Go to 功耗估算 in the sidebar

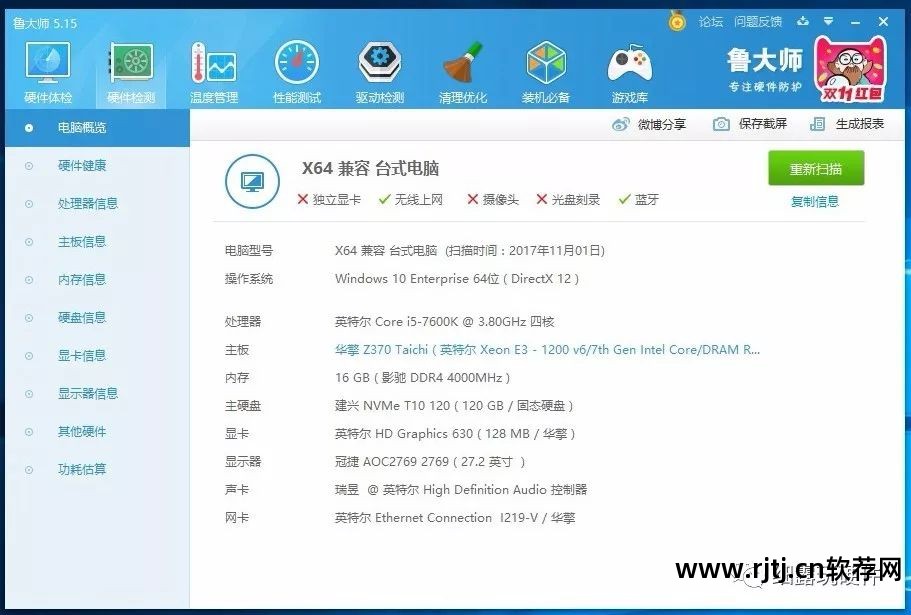[x=82, y=470]
